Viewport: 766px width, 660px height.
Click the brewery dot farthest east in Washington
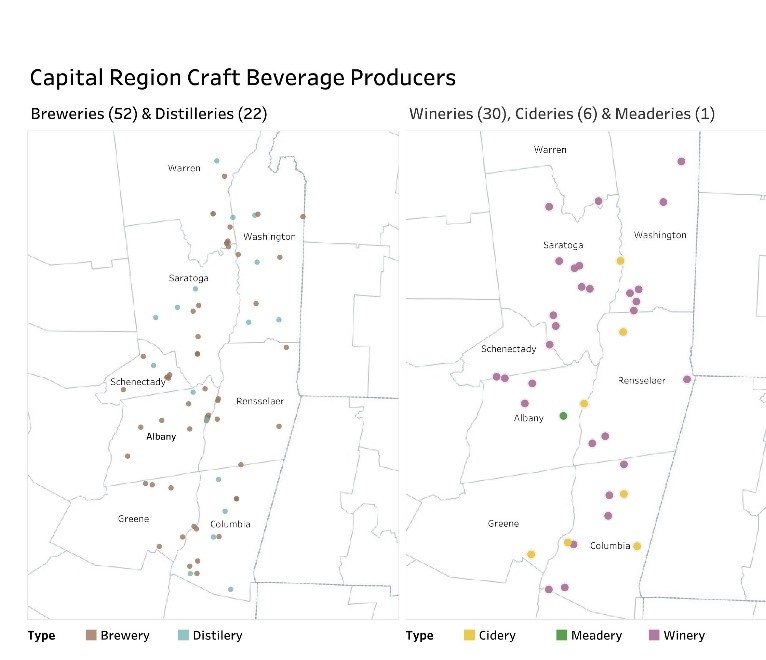(x=303, y=216)
